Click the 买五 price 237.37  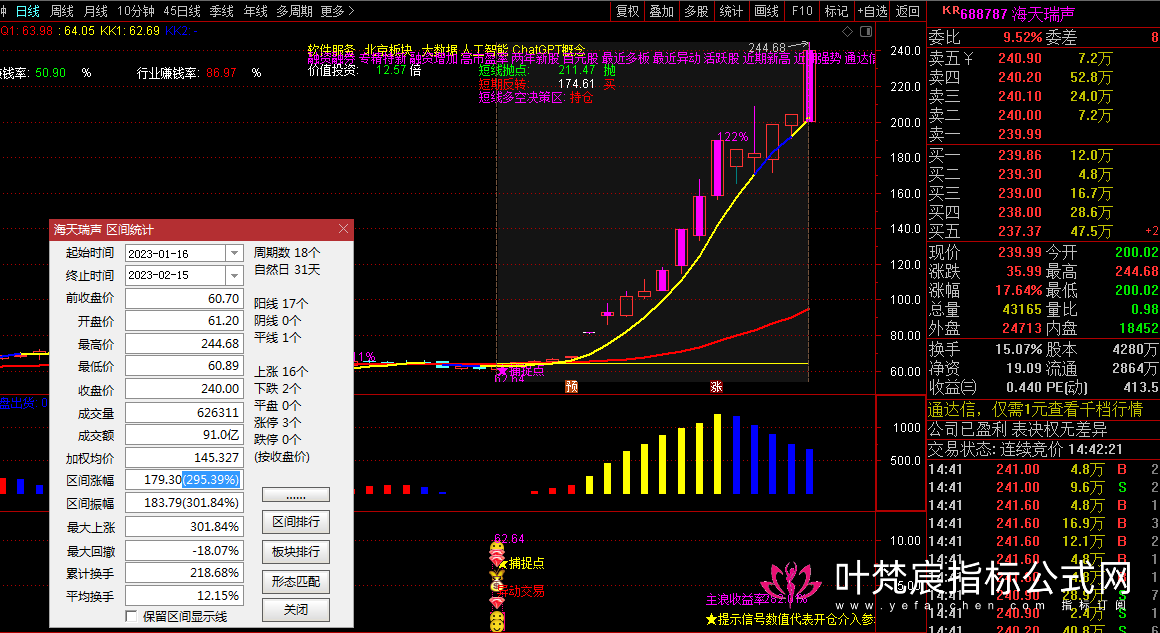[x=1019, y=231]
